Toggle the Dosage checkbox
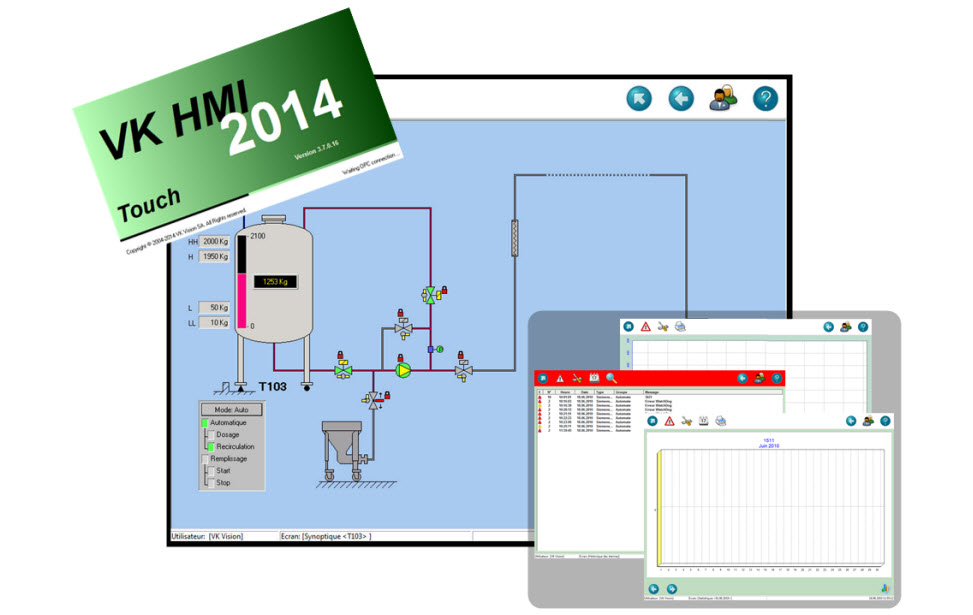973x615 pixels. [x=211, y=435]
